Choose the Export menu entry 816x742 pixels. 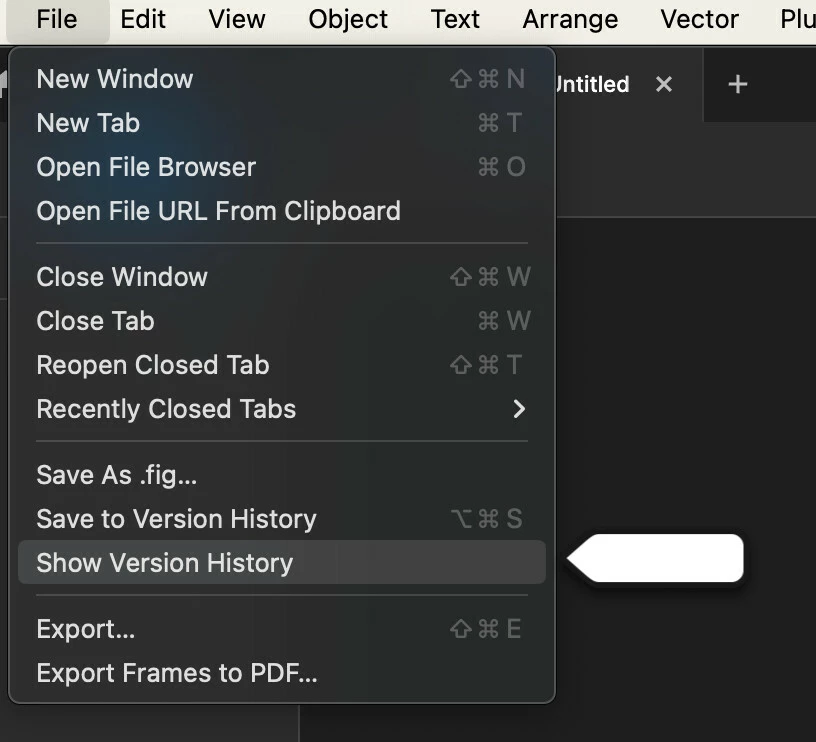282,629
